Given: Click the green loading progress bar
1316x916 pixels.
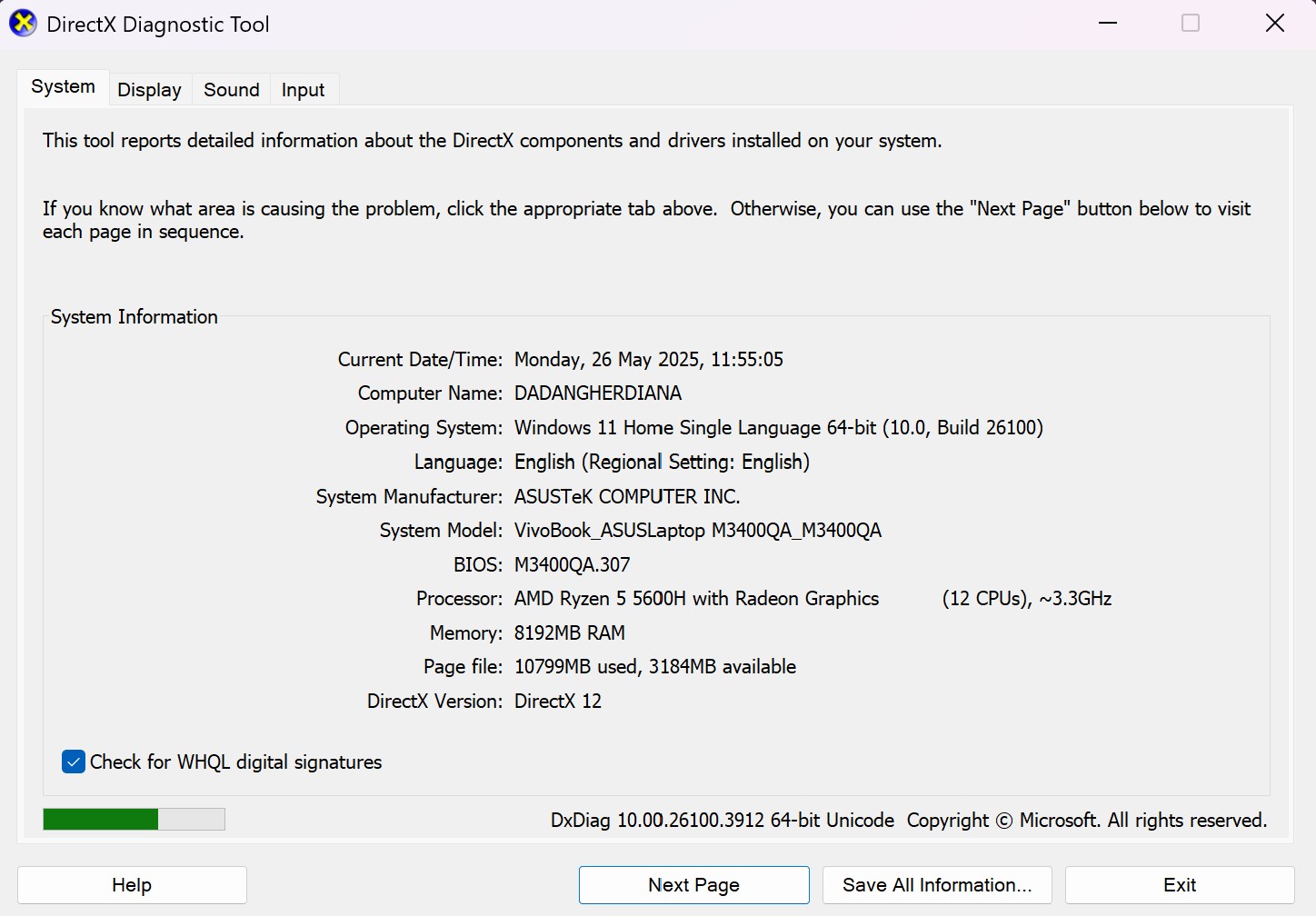Looking at the screenshot, I should [134, 820].
